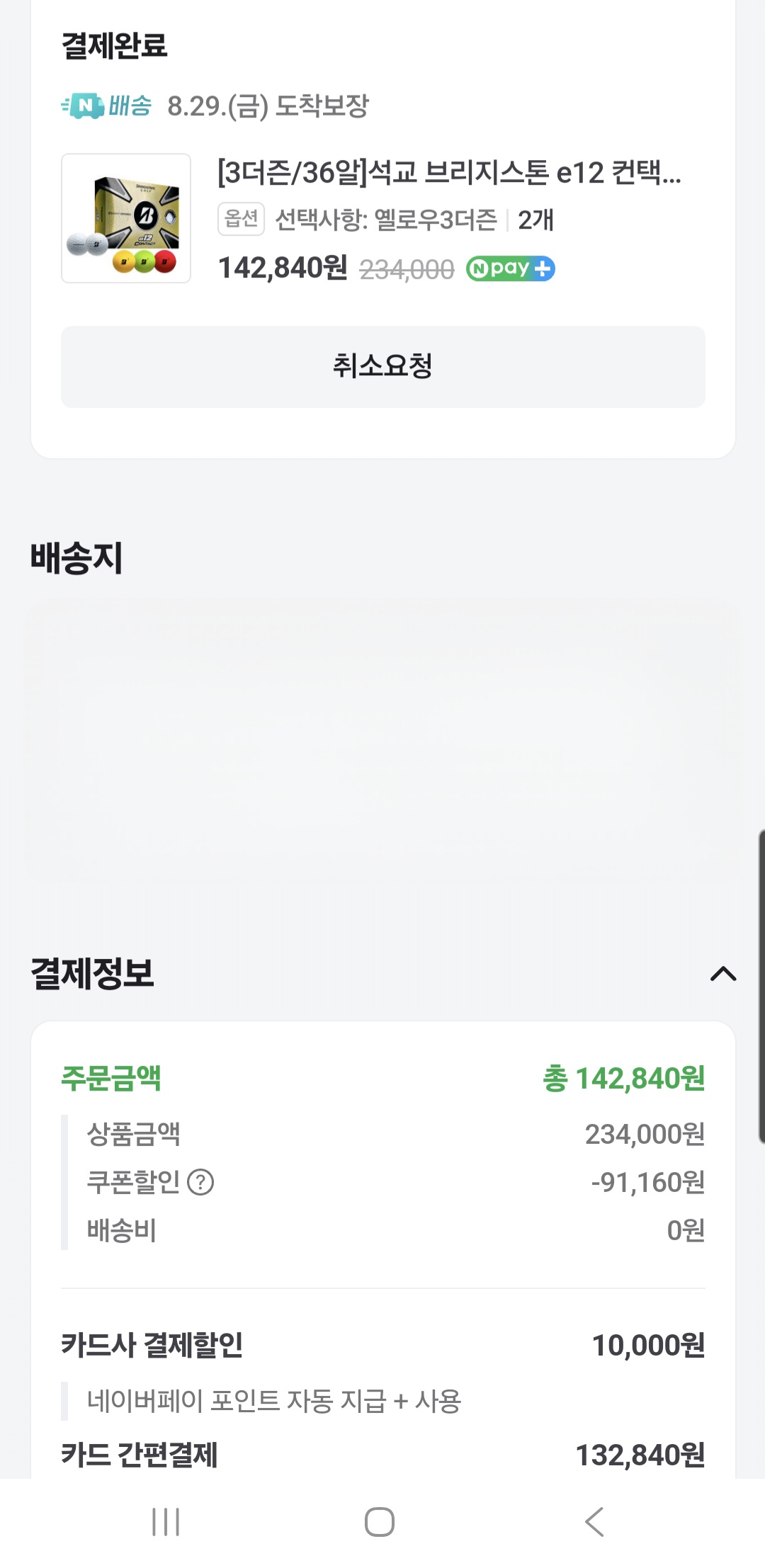
Task: Grab the page scrollbar on right edge
Action: (761, 984)
